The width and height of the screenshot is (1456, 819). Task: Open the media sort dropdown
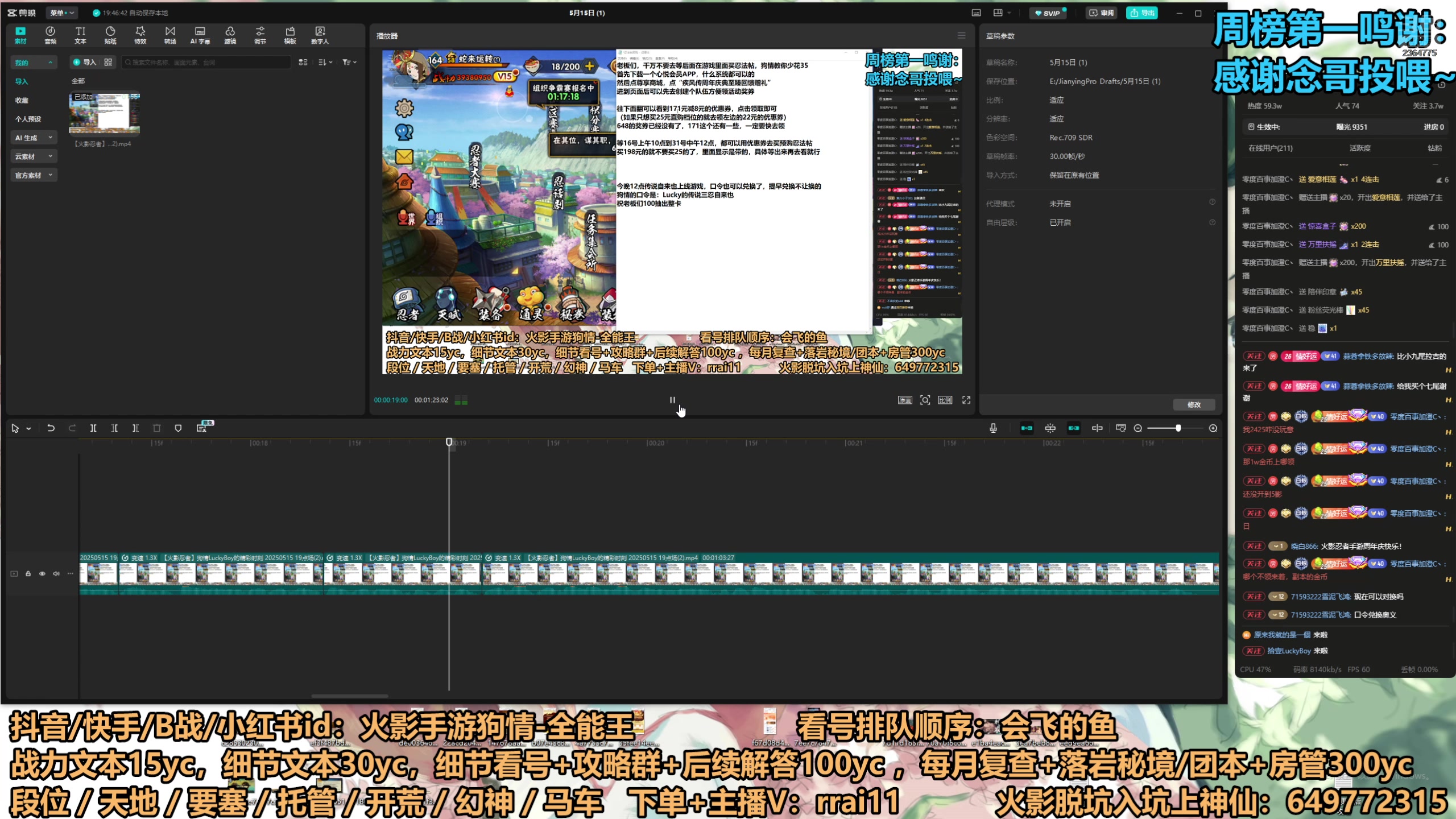click(325, 62)
